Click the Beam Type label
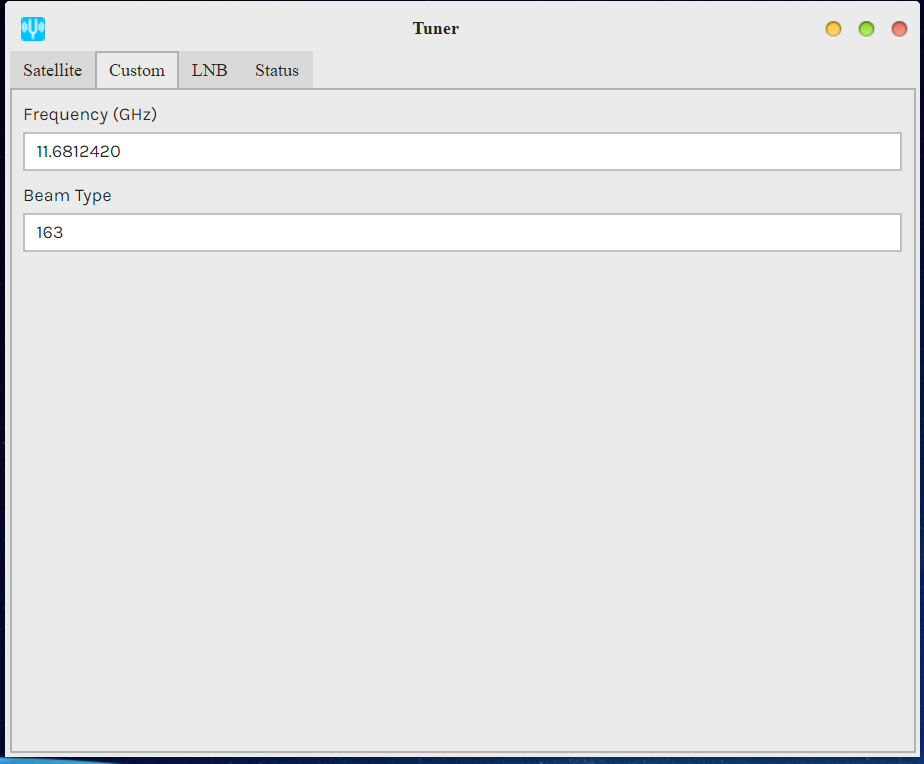Viewport: 924px width, 764px height. 67,196
